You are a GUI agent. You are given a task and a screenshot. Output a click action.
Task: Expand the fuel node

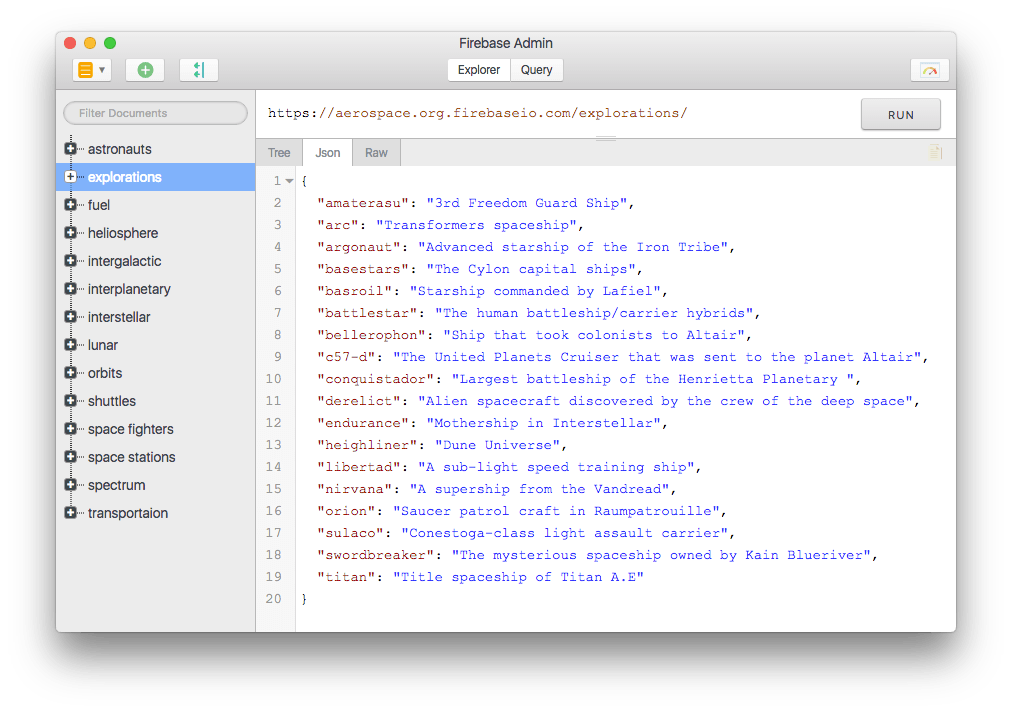[x=70, y=204]
